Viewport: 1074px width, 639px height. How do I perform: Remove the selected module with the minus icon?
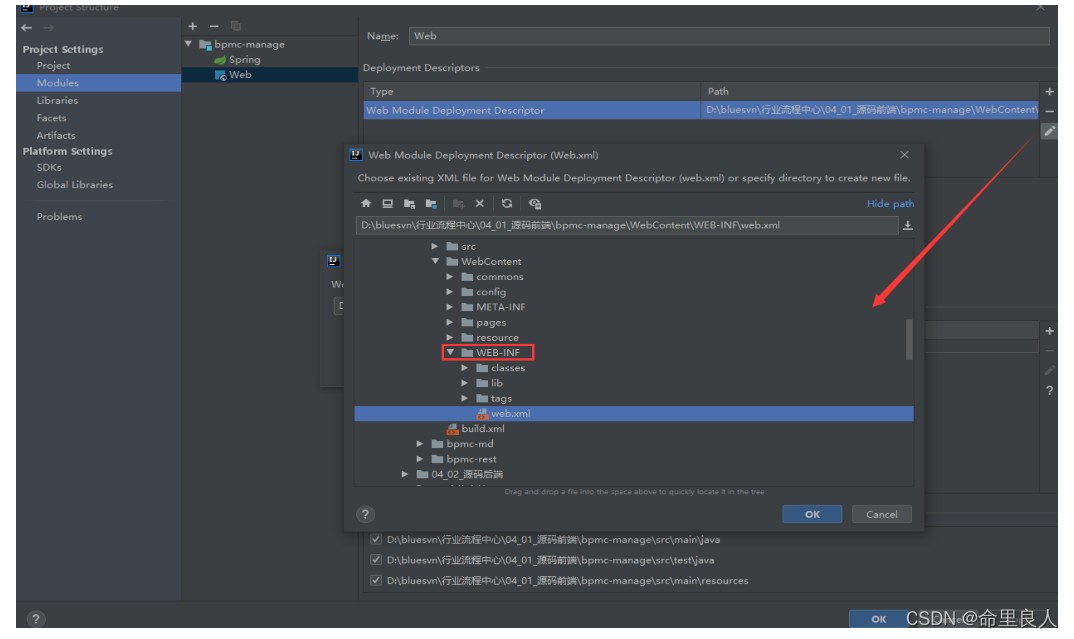214,26
